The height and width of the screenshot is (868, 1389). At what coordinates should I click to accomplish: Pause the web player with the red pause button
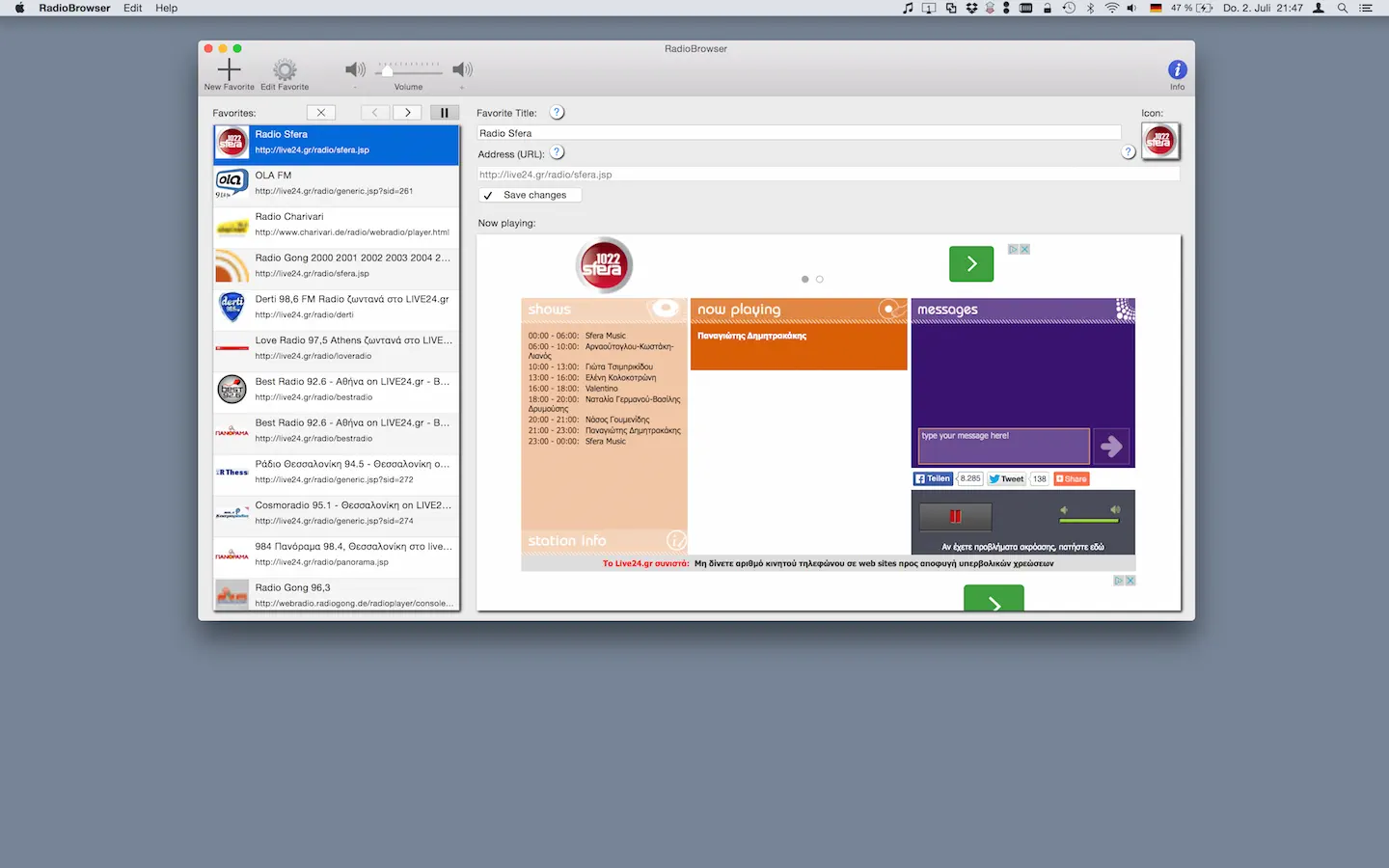955,517
